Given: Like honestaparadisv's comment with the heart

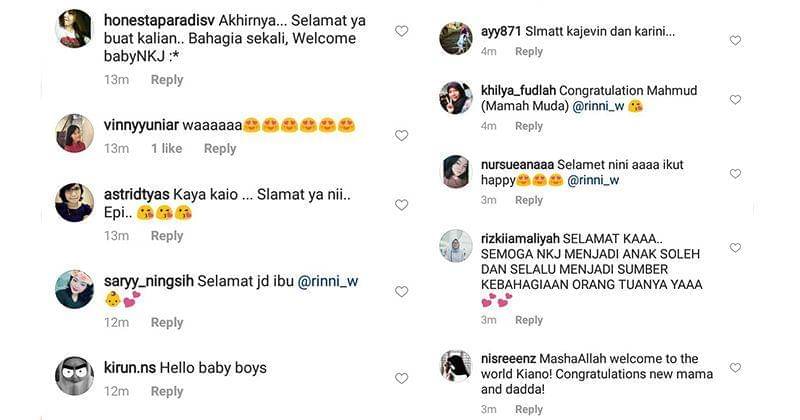Looking at the screenshot, I should 401,31.
